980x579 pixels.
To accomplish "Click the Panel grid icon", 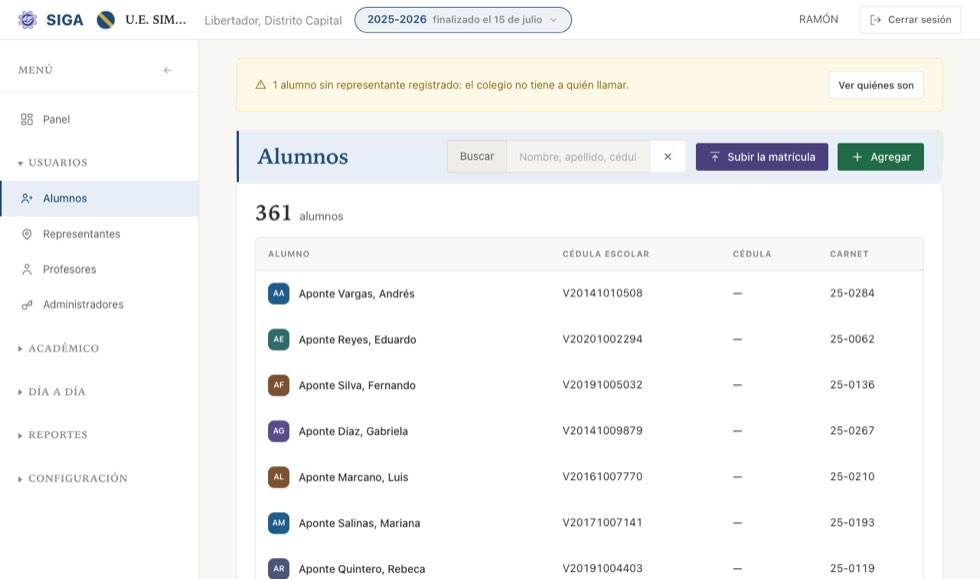I will tap(27, 119).
